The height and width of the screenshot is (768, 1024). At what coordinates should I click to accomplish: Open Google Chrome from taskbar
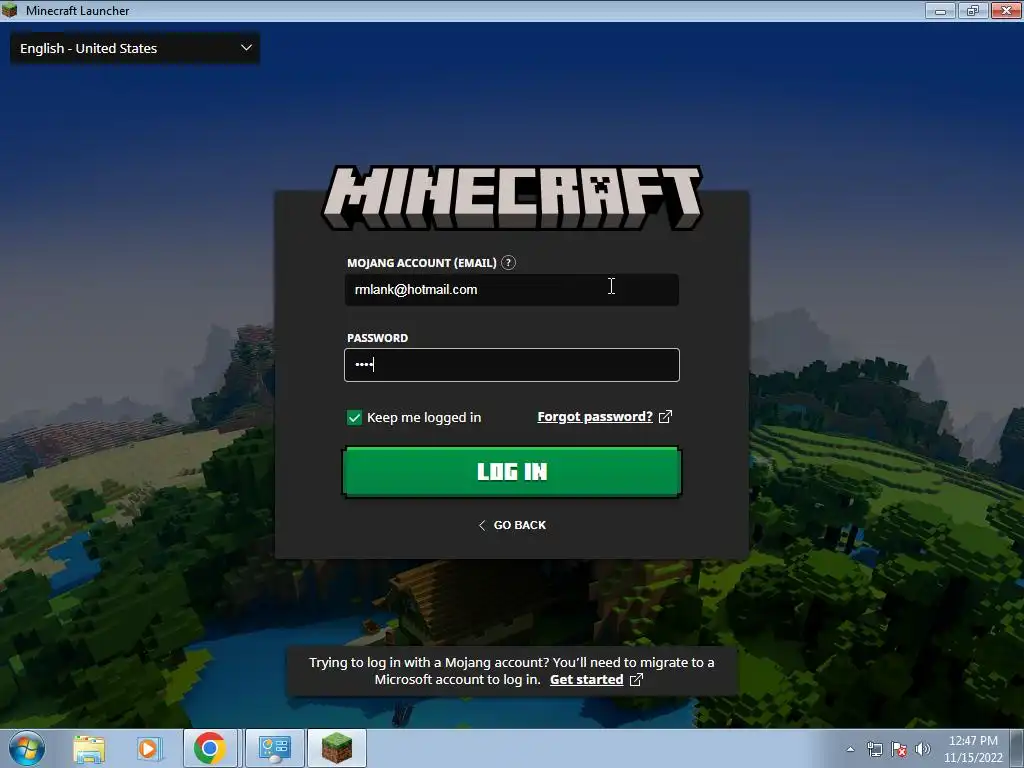(210, 748)
